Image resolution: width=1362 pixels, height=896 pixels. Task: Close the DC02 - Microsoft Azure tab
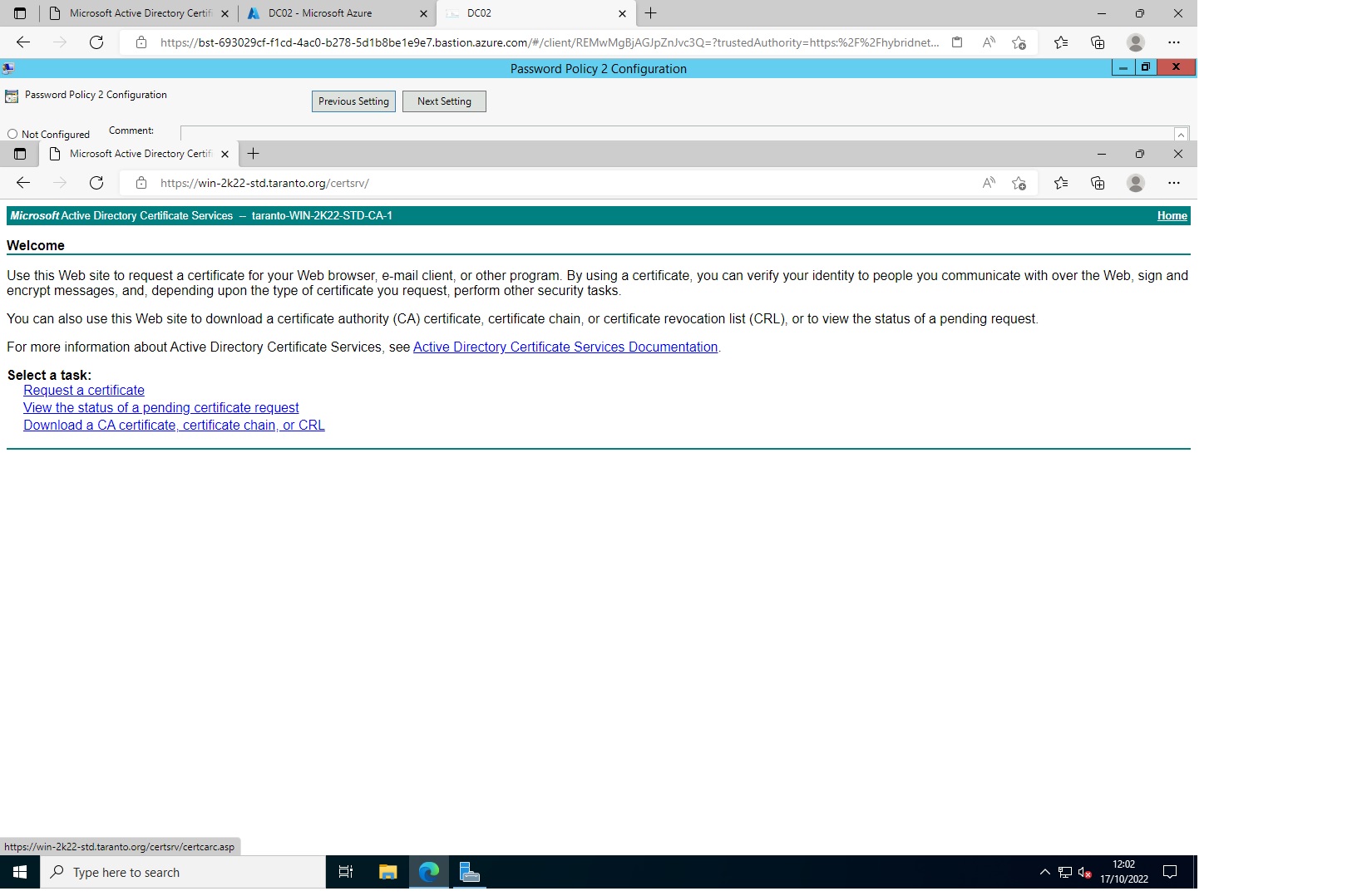pos(423,13)
